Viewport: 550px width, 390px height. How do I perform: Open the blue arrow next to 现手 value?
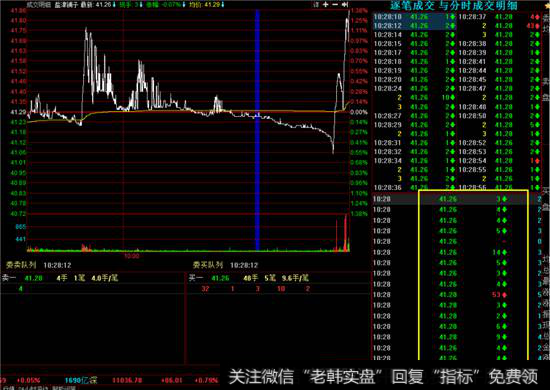point(141,5)
